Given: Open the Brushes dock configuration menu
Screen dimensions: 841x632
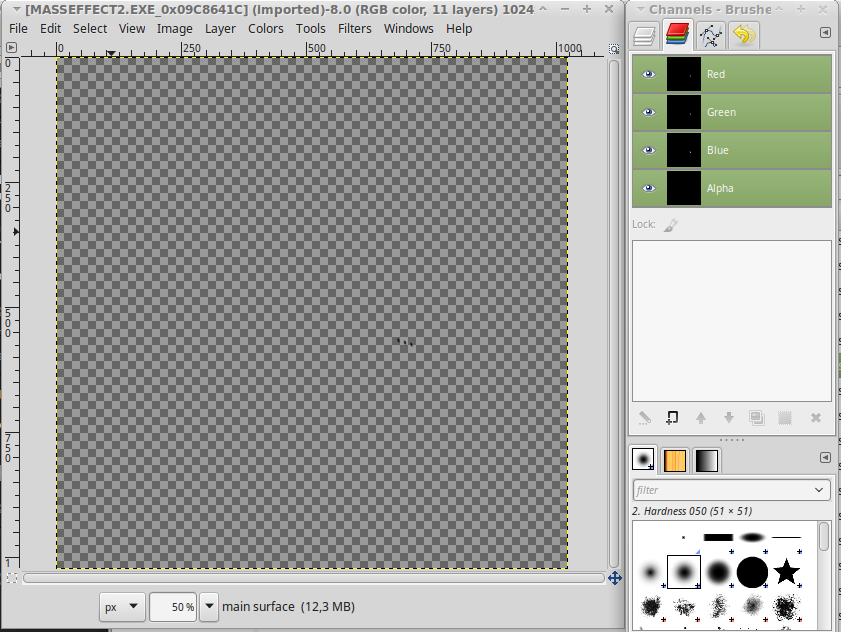Looking at the screenshot, I should coord(825,458).
